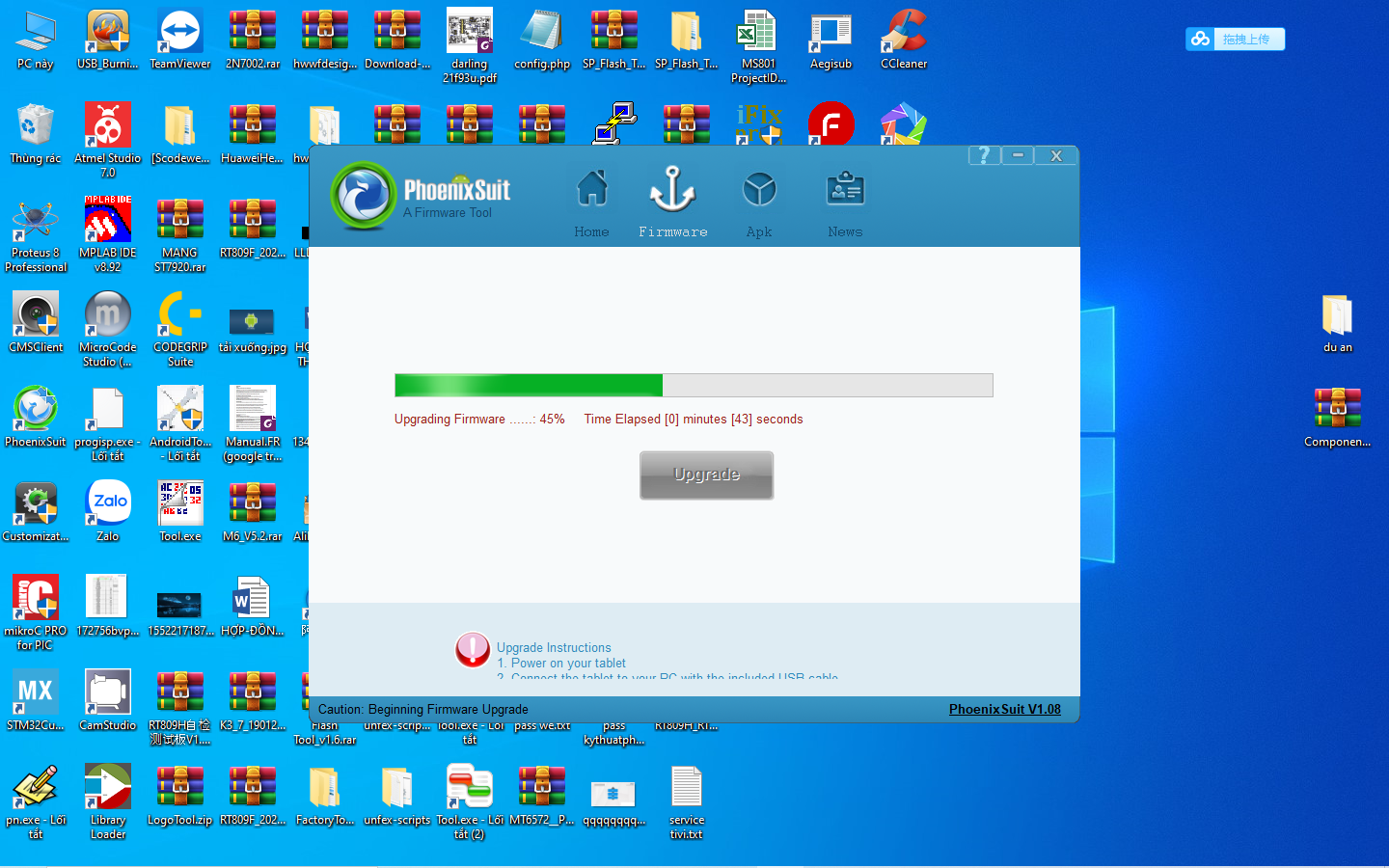
Task: Select the MPLAB IDE v8.92 icon
Action: coord(108,235)
